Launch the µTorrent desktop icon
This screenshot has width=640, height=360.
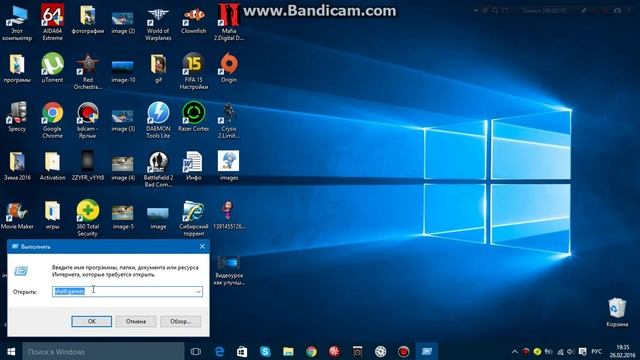pyautogui.click(x=52, y=68)
